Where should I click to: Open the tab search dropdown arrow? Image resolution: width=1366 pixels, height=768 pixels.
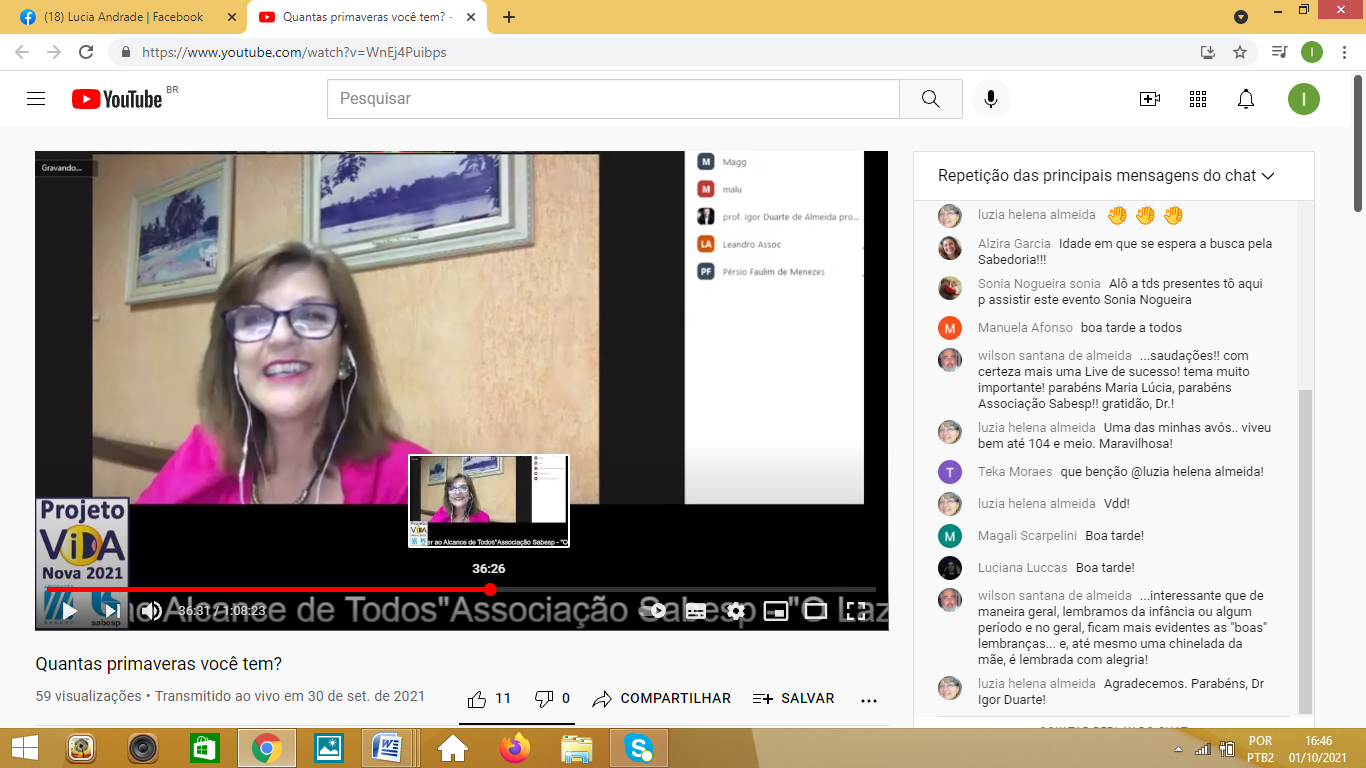point(1241,17)
